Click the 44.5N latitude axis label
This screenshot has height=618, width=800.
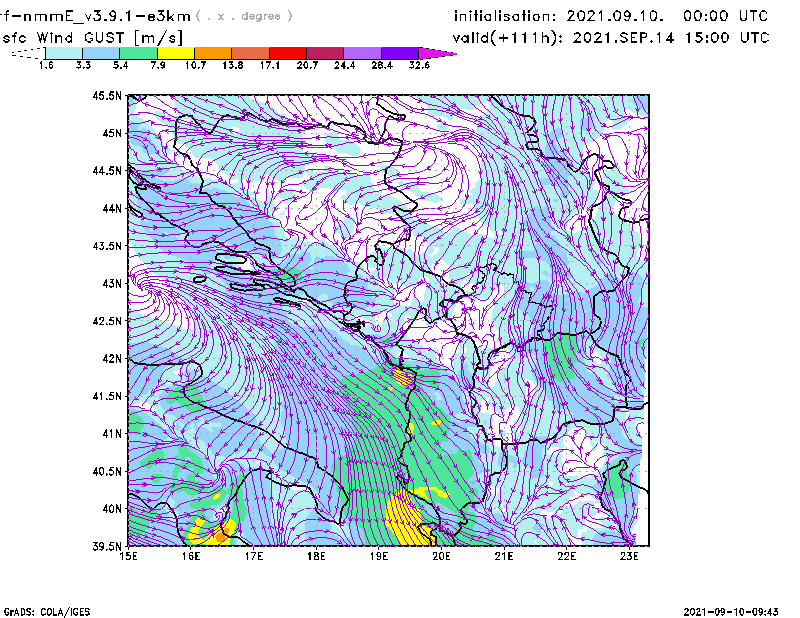107,170
